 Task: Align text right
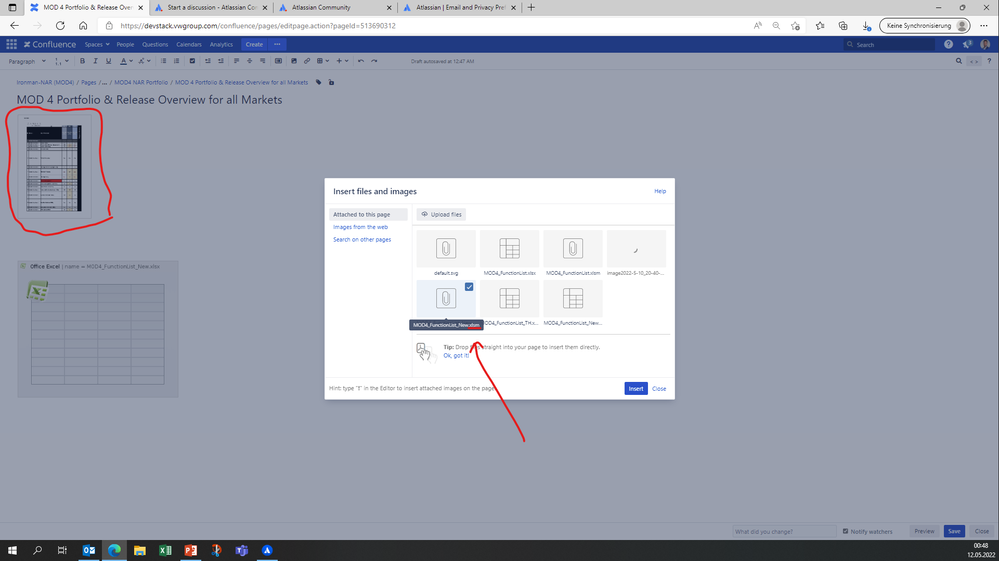[x=262, y=61]
